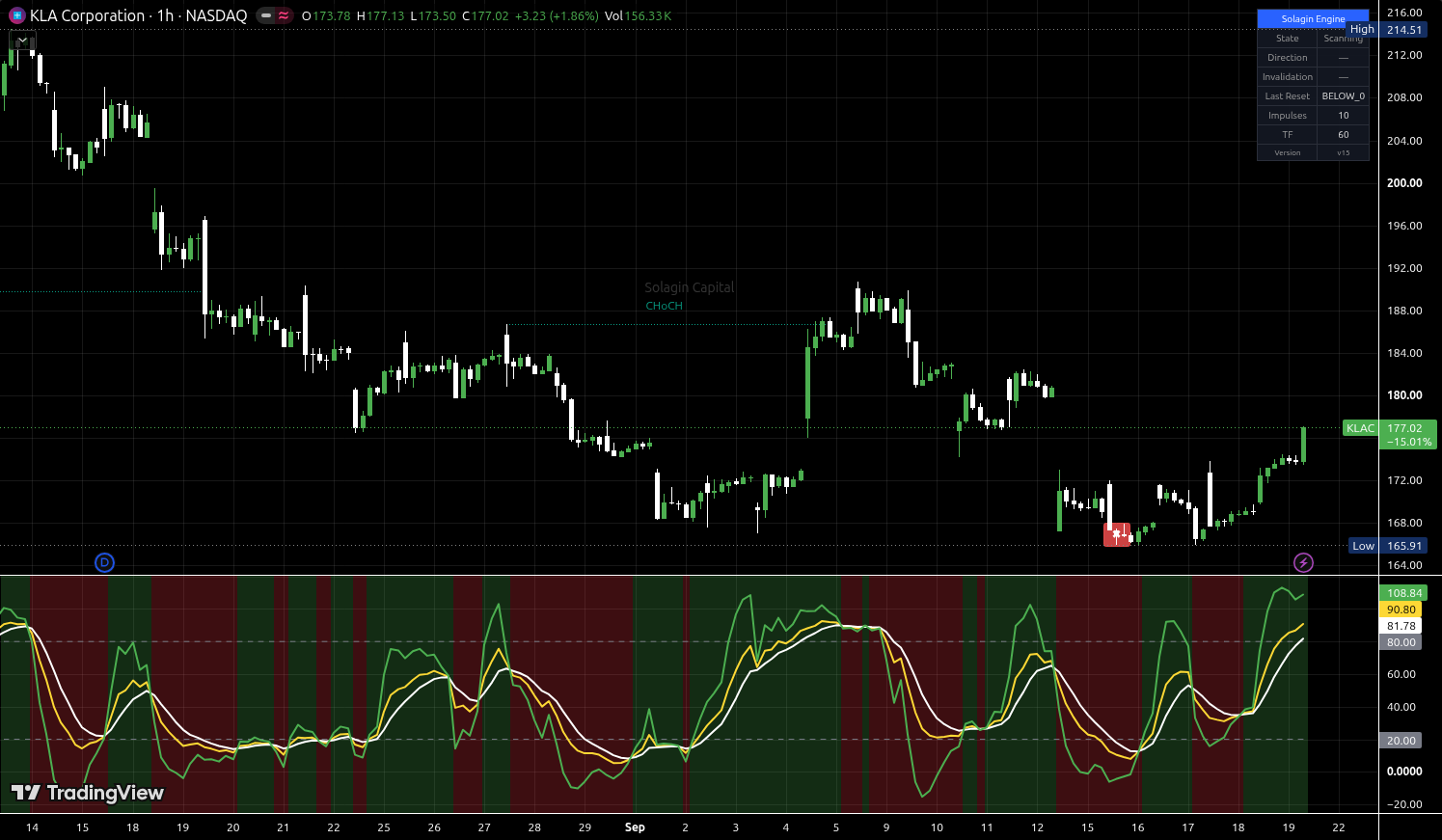This screenshot has height=840, width=1442.
Task: Click the BELOW_0 Last Reset value
Action: pyautogui.click(x=1344, y=96)
